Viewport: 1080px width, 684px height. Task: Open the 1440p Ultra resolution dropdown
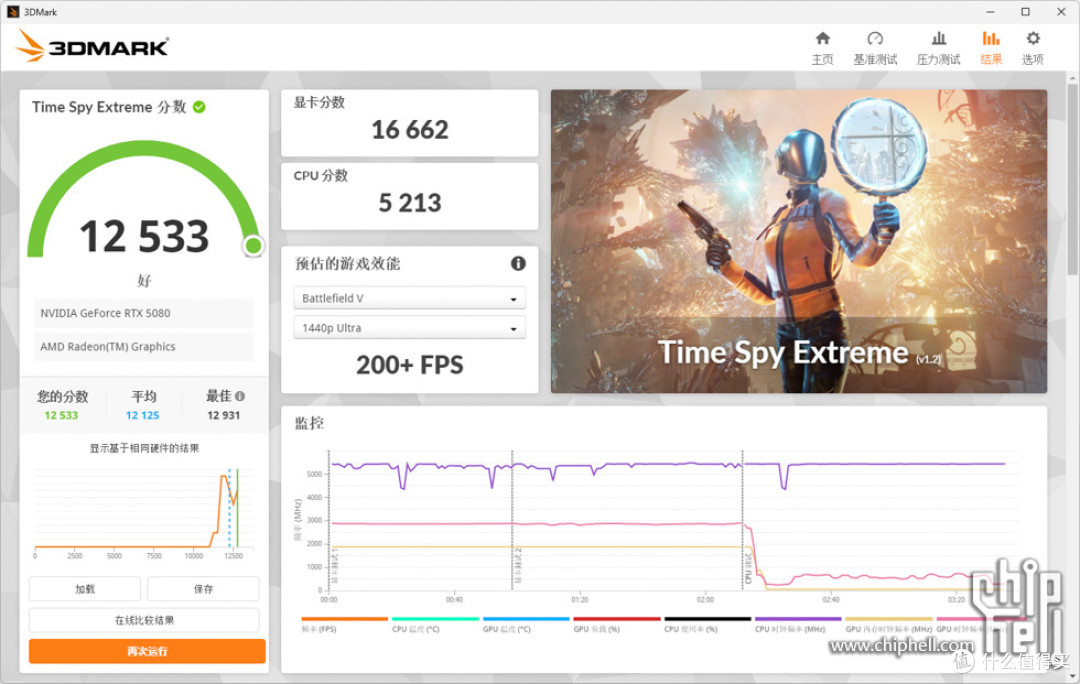coord(409,328)
